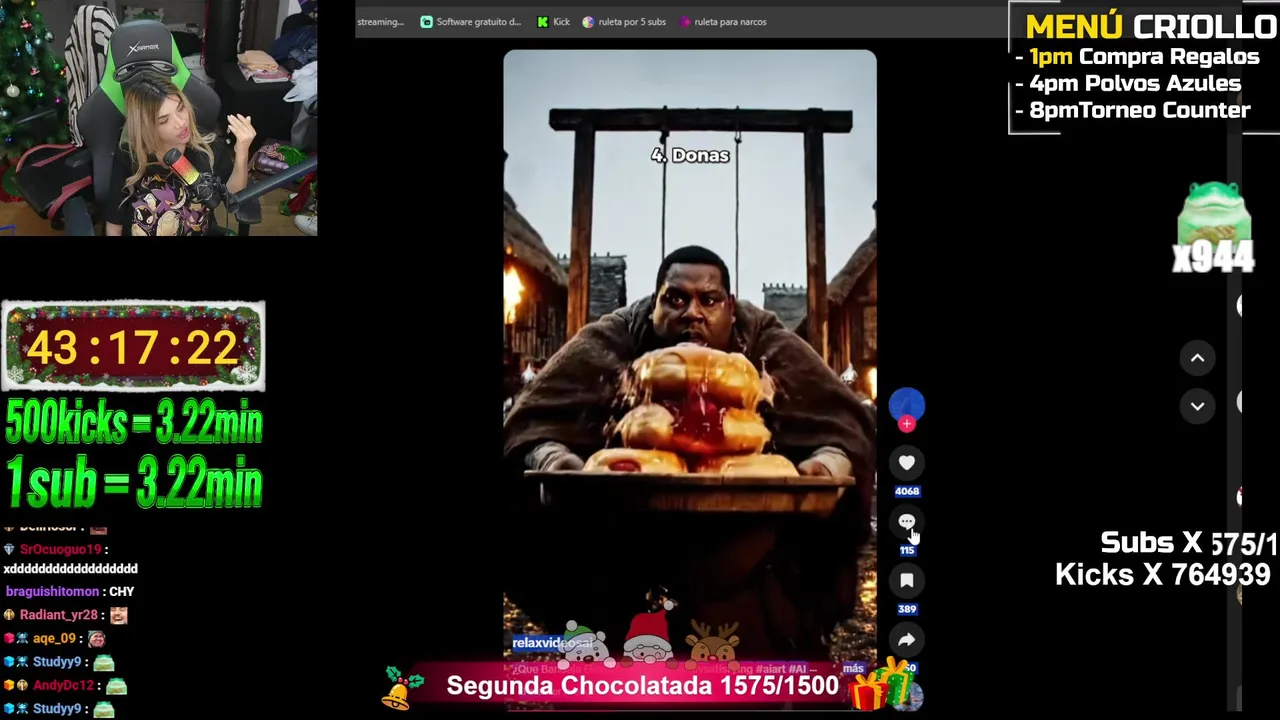The width and height of the screenshot is (1280, 720).
Task: Like the video with the heart icon
Action: tap(906, 463)
